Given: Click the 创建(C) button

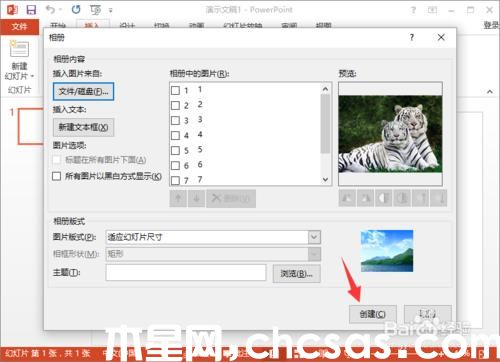Looking at the screenshot, I should [x=373, y=314].
